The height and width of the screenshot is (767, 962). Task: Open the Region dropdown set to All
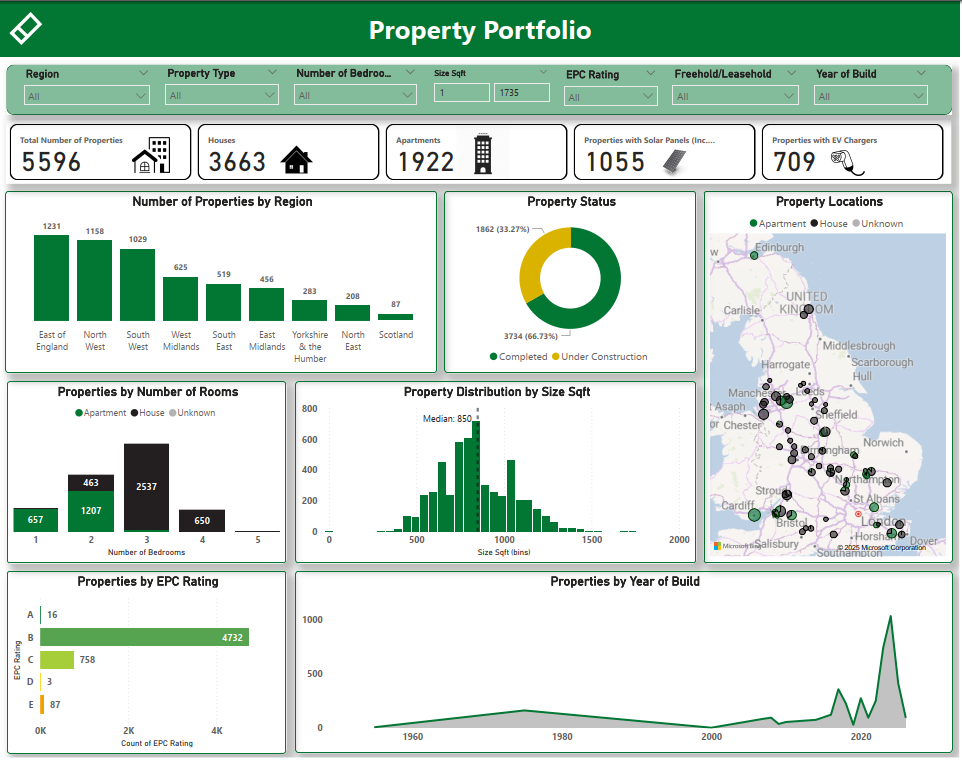tap(87, 96)
